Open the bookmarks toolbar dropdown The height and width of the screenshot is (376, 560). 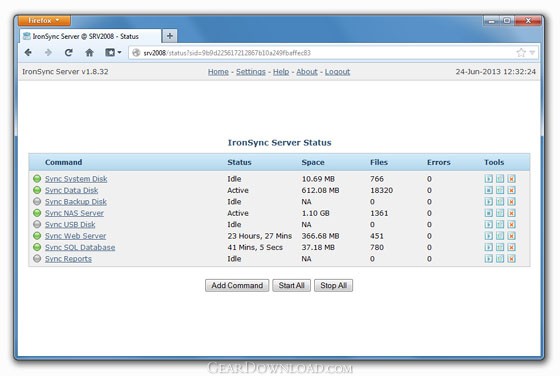click(x=113, y=53)
